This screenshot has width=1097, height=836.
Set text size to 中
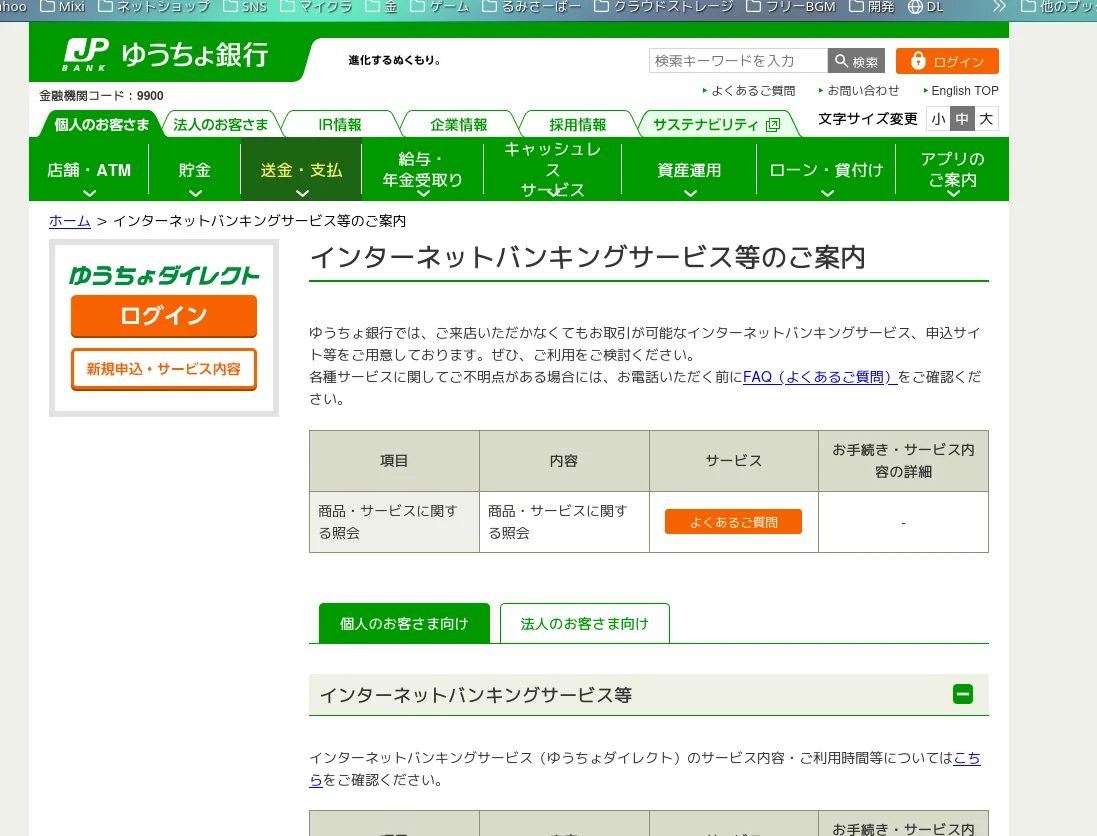pyautogui.click(x=961, y=119)
